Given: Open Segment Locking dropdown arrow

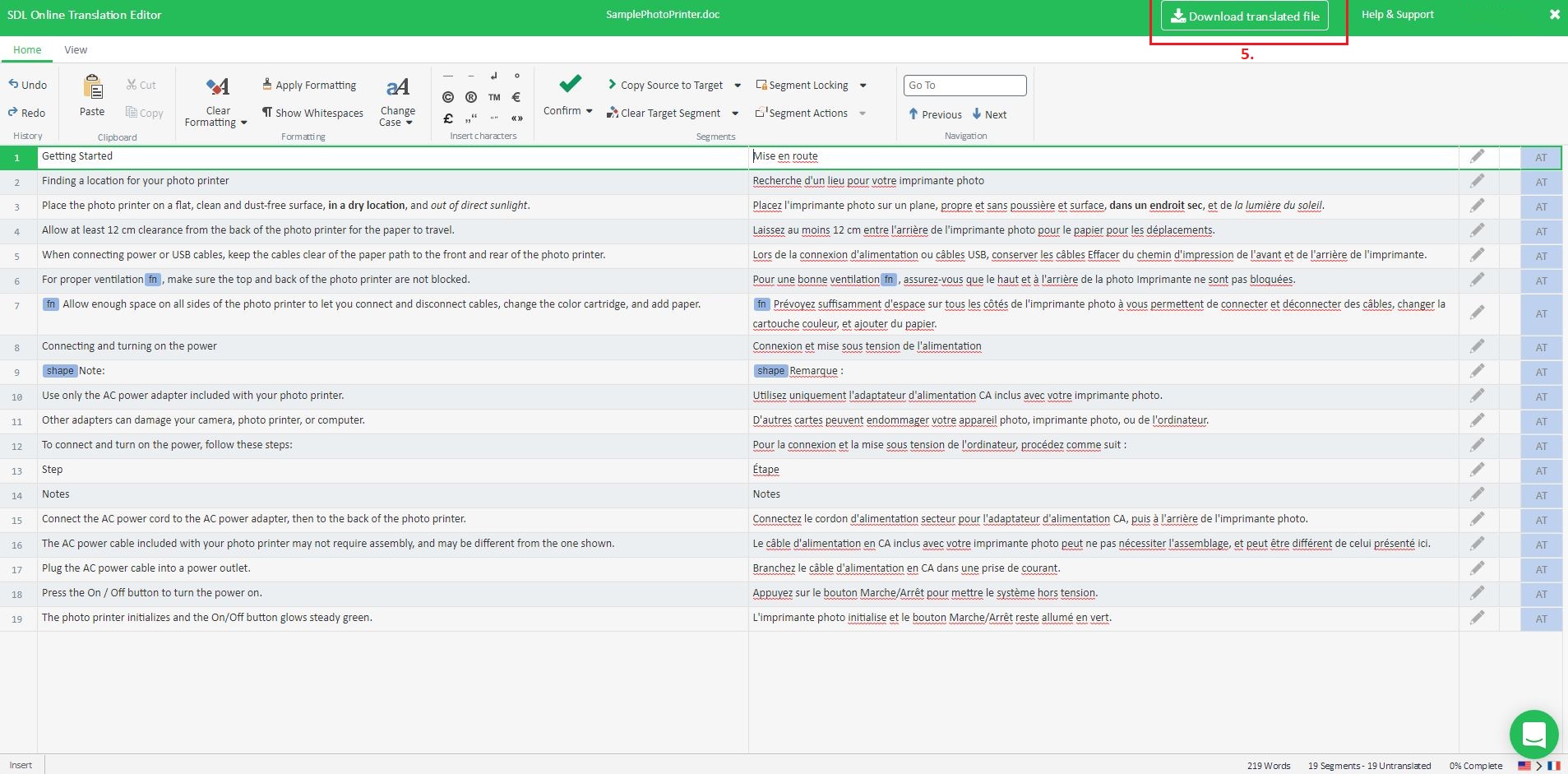Looking at the screenshot, I should [863, 86].
